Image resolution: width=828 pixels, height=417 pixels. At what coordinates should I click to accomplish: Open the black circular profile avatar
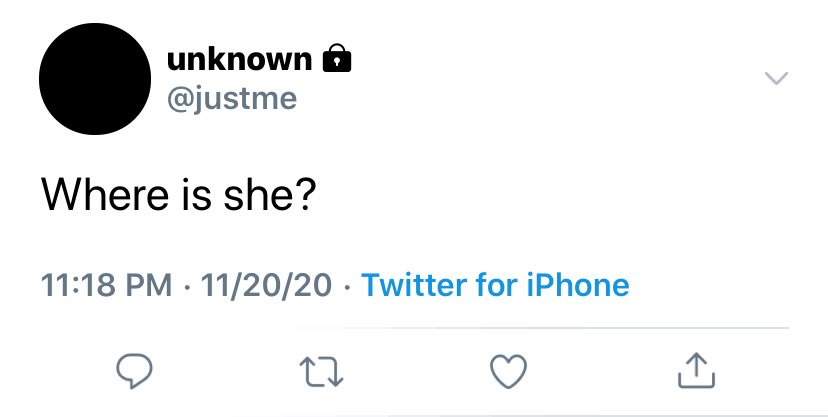(95, 79)
